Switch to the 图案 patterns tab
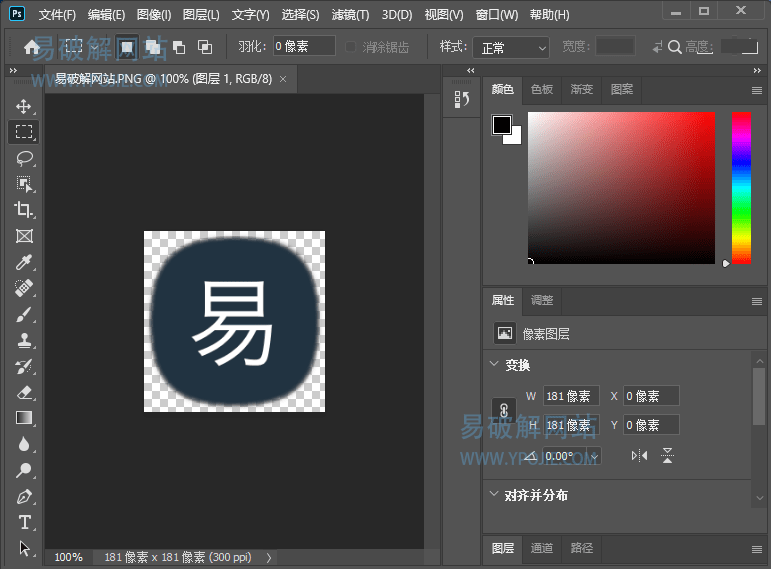Screen dimensions: 771x569 pyautogui.click(x=622, y=89)
